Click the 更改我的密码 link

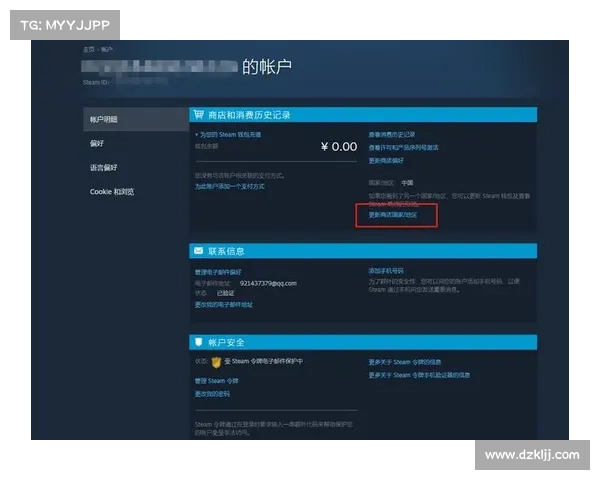click(x=212, y=394)
